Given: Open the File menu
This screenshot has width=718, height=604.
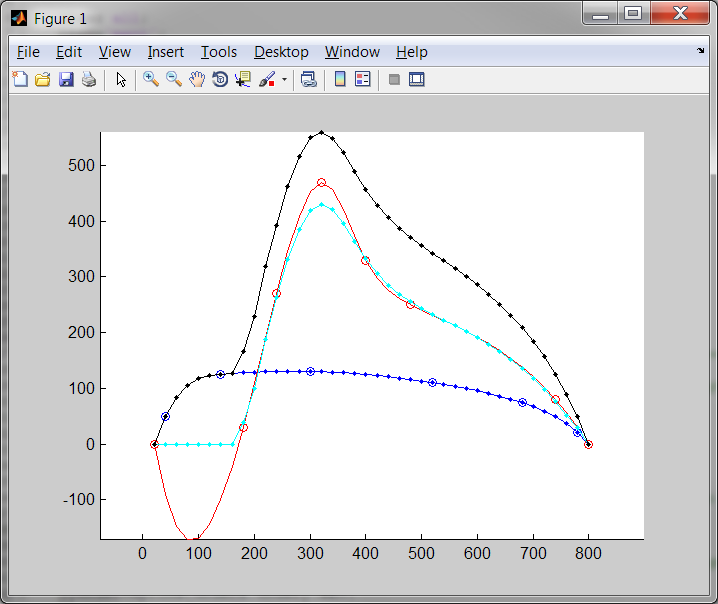Looking at the screenshot, I should 28,52.
